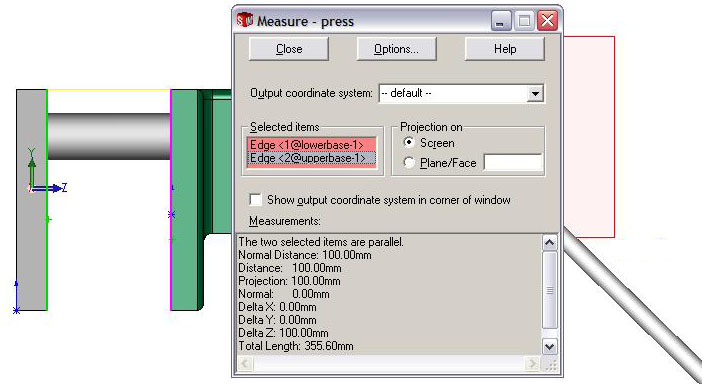Click the blue asterisk marker on the magenta edge
Image resolution: width=702 pixels, height=384 pixels.
click(171, 215)
